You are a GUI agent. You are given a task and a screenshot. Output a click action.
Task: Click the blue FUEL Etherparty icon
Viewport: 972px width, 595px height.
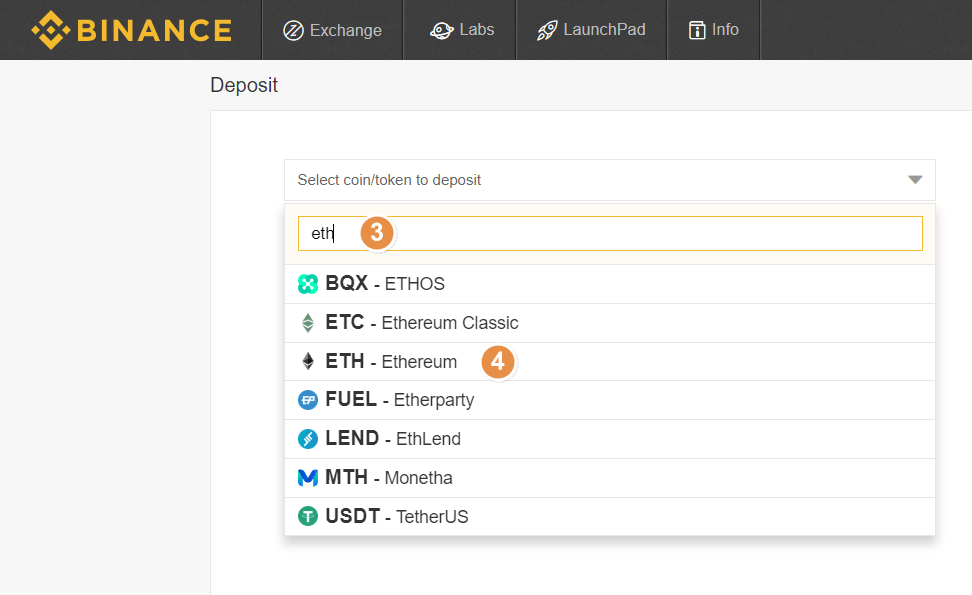point(308,400)
